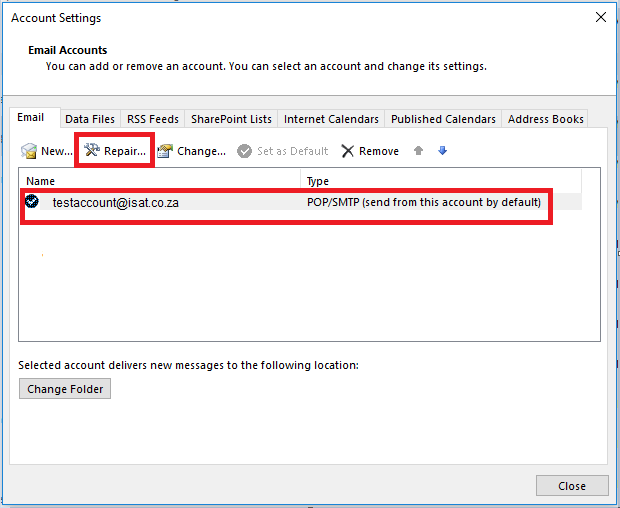This screenshot has height=508, width=620.
Task: Click the Repair tools icon
Action: point(93,151)
